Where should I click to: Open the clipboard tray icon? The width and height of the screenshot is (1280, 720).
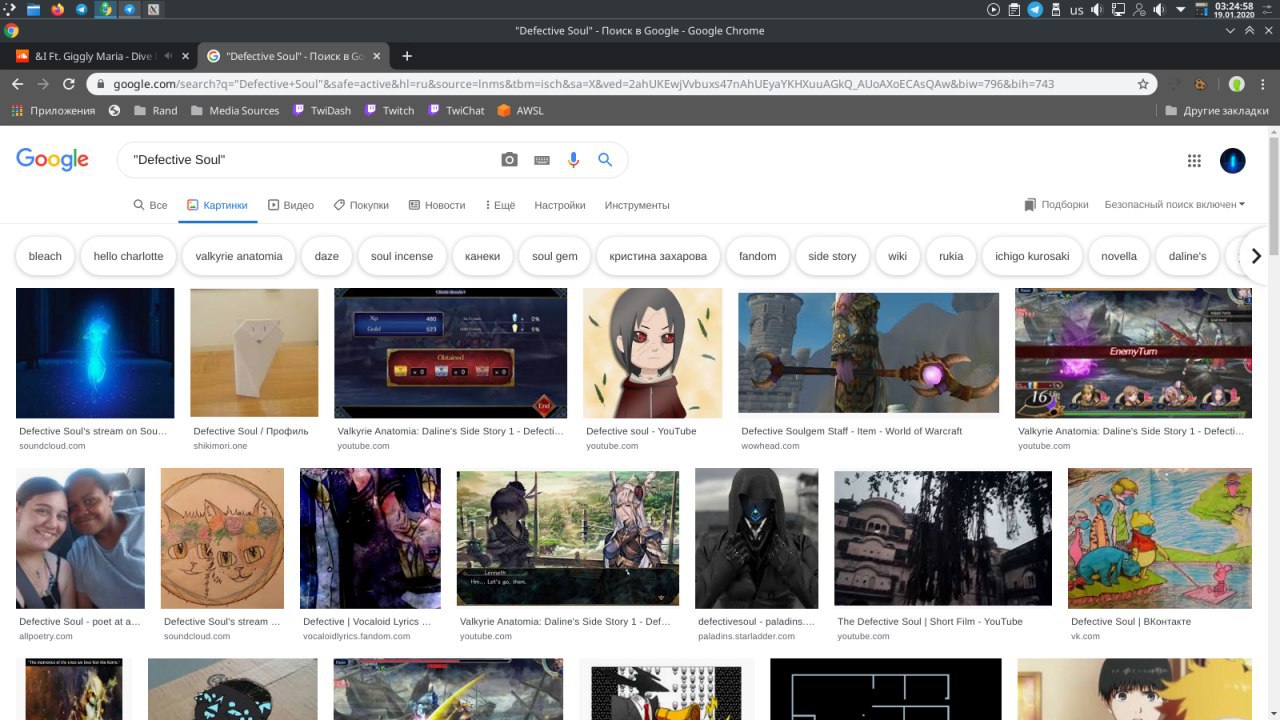1014,9
